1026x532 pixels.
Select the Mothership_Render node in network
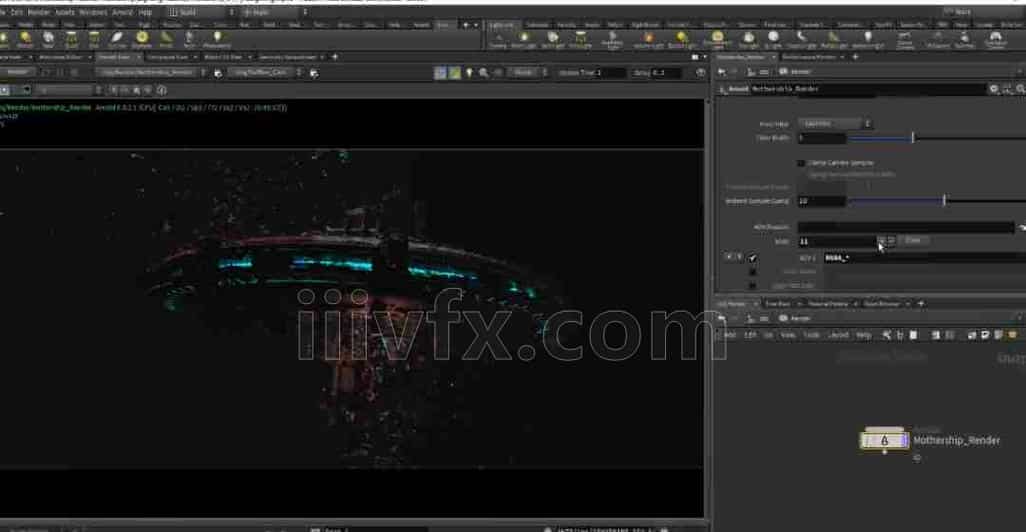[x=885, y=440]
